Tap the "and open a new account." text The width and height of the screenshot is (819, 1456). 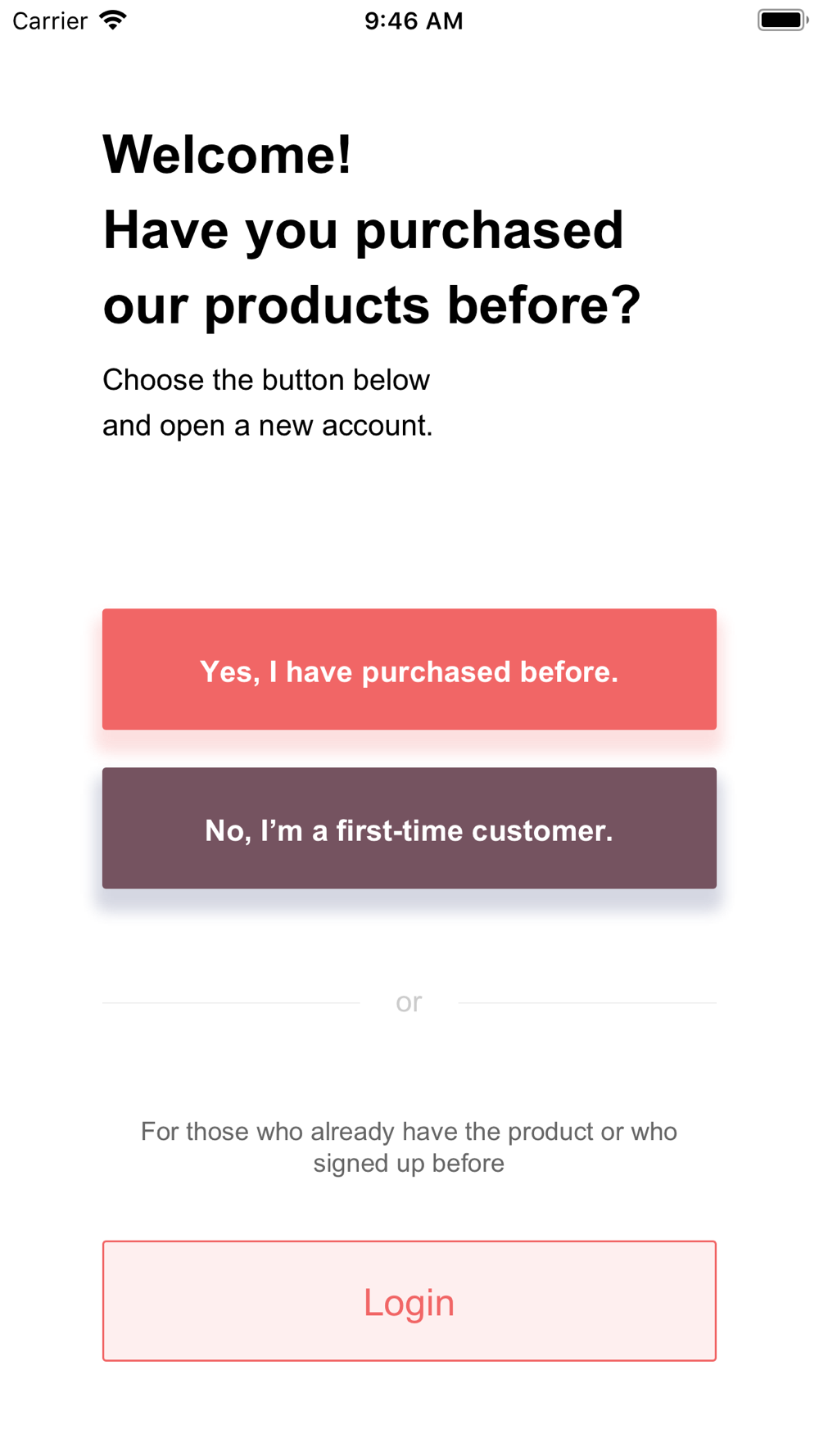(268, 426)
